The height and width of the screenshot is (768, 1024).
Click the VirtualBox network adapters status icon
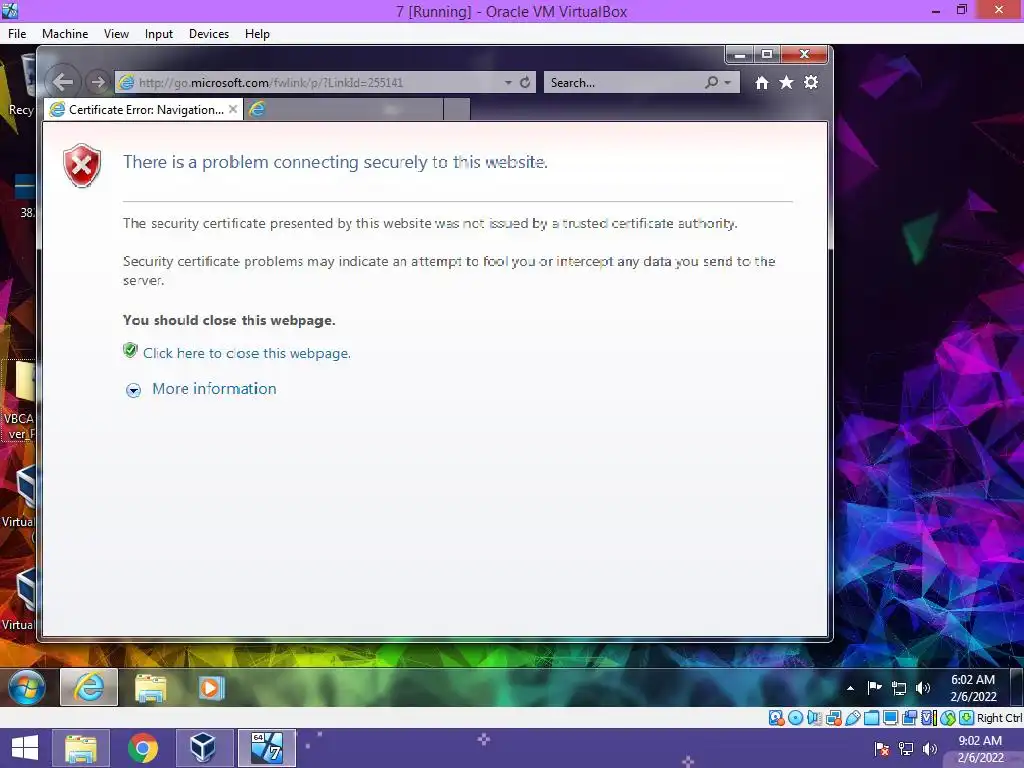pos(833,718)
